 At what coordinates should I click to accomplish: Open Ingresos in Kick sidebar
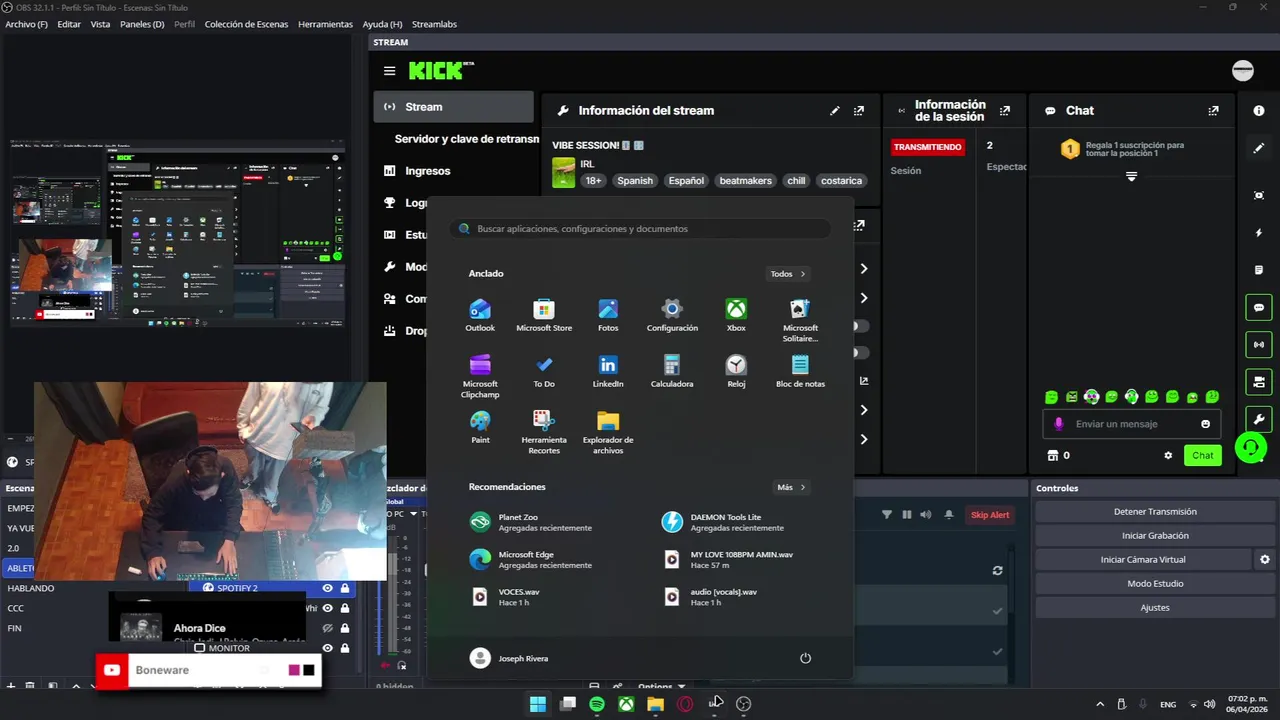428,171
